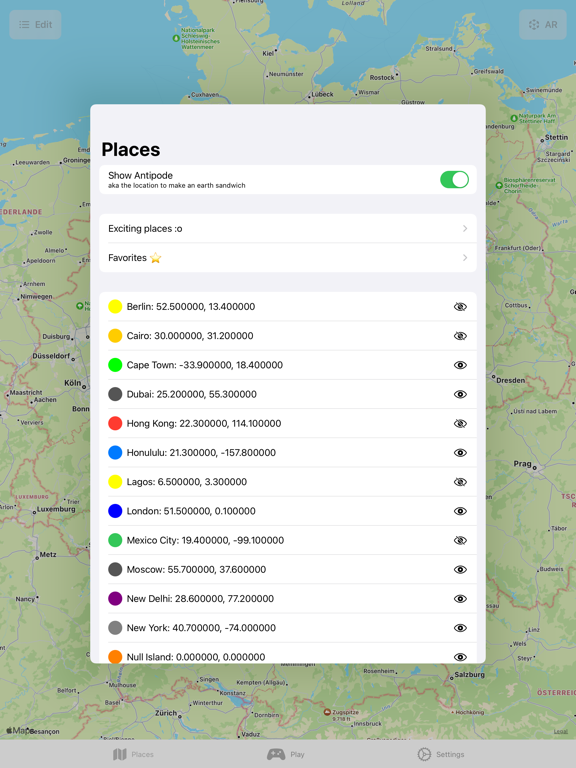Viewport: 576px width, 768px height.
Task: Select the Berlin: 52.500000, 13.400000 row
Action: coord(288,307)
